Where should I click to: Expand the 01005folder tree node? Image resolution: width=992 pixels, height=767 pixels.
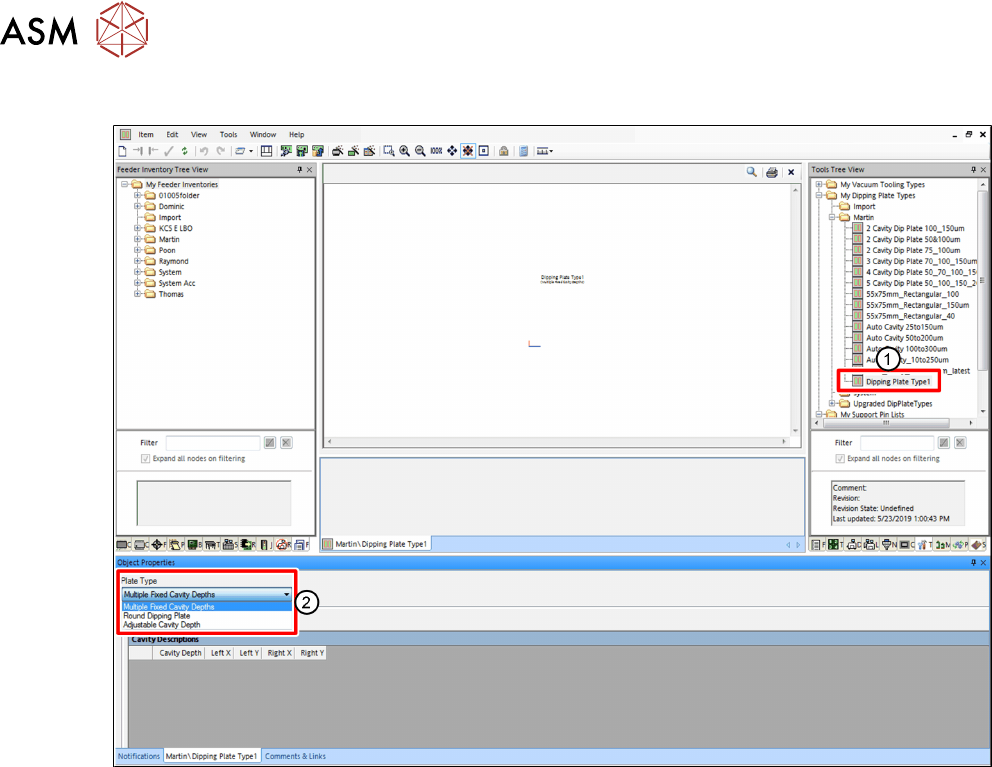pos(137,196)
